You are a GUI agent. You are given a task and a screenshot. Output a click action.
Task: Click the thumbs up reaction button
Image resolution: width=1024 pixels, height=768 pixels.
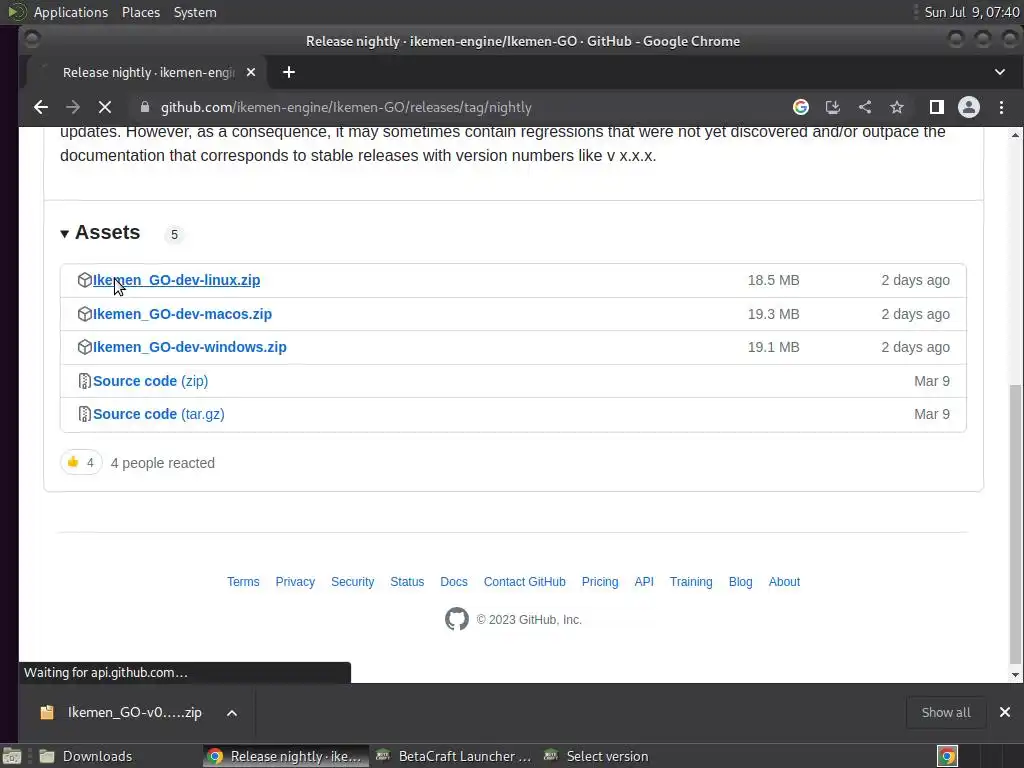pyautogui.click(x=81, y=462)
